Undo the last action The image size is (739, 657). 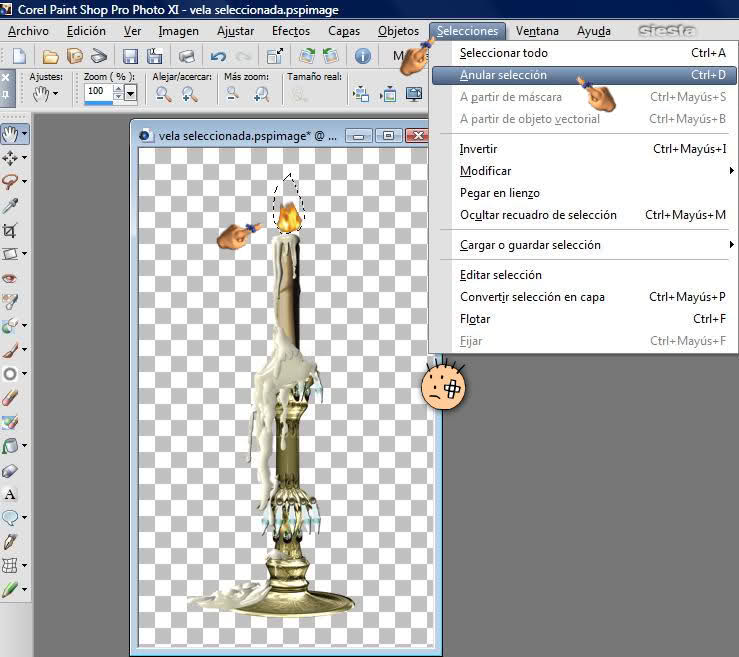[x=218, y=57]
